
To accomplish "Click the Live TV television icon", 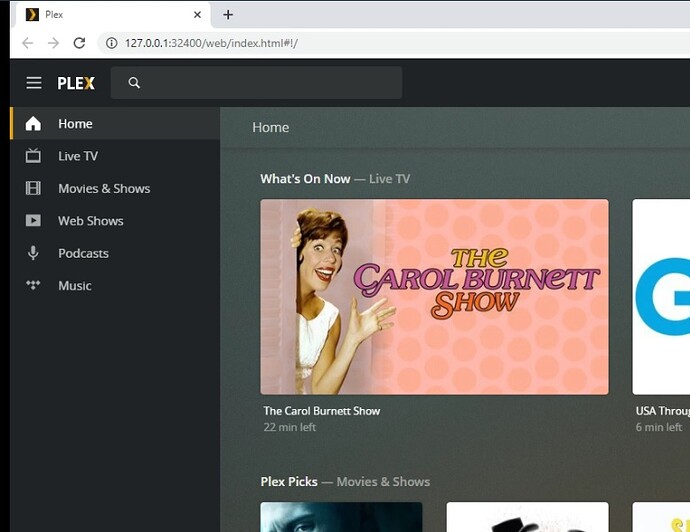I will click(33, 156).
